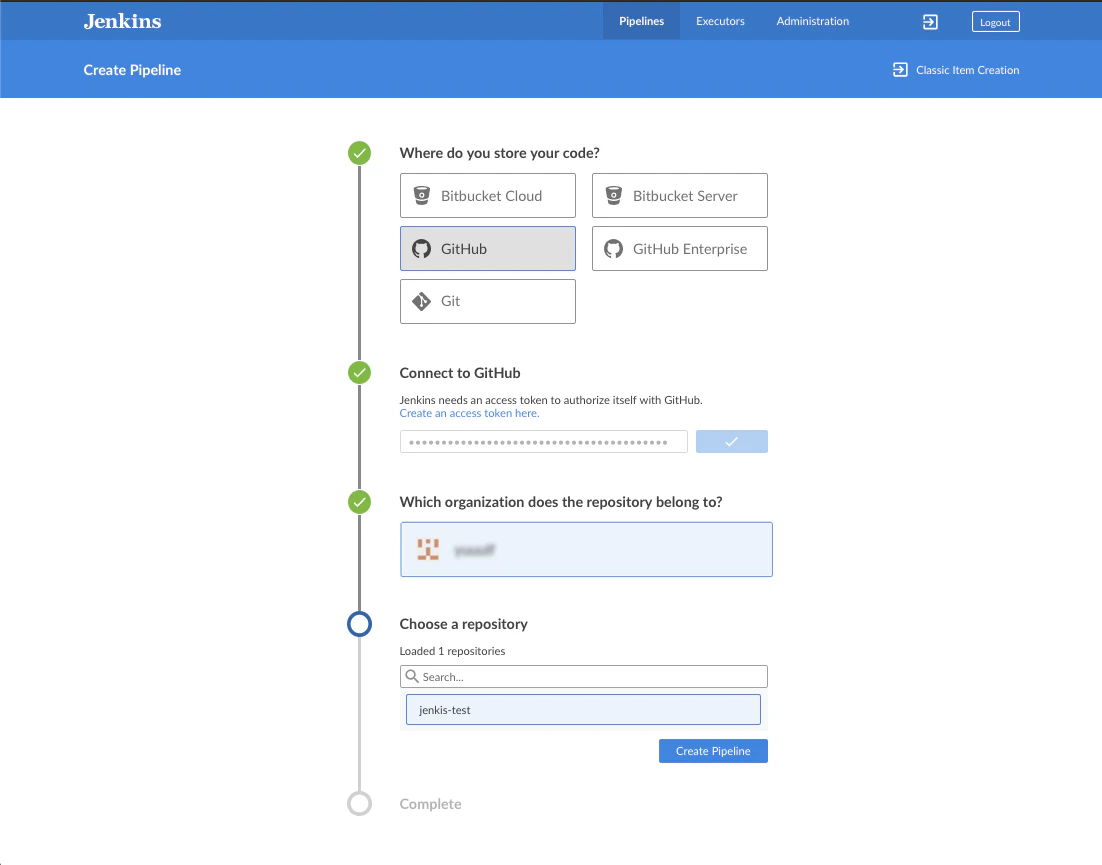Select the jenkis-test repository
This screenshot has height=865, width=1102.
[583, 710]
